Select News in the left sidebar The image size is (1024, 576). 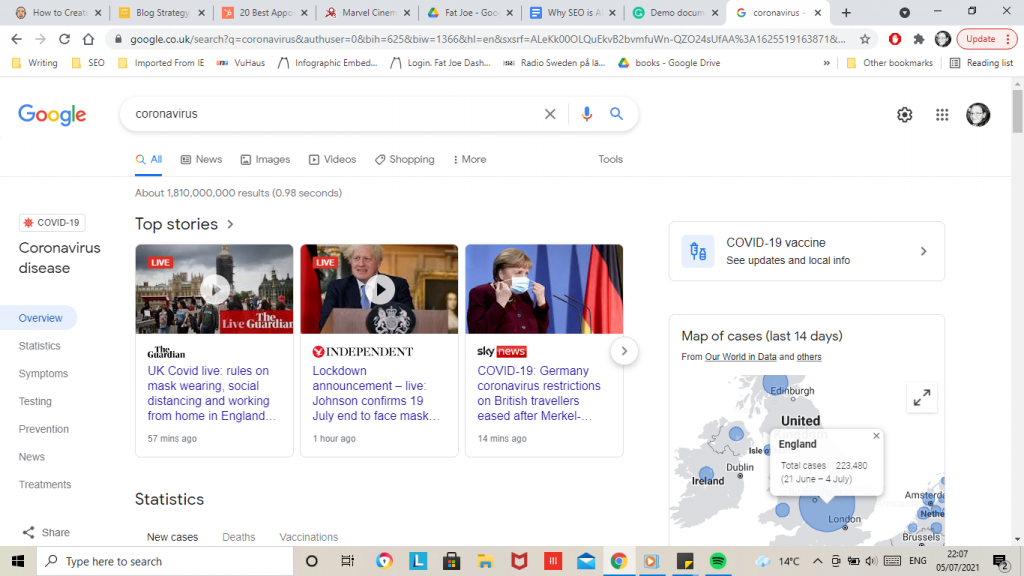(x=31, y=456)
